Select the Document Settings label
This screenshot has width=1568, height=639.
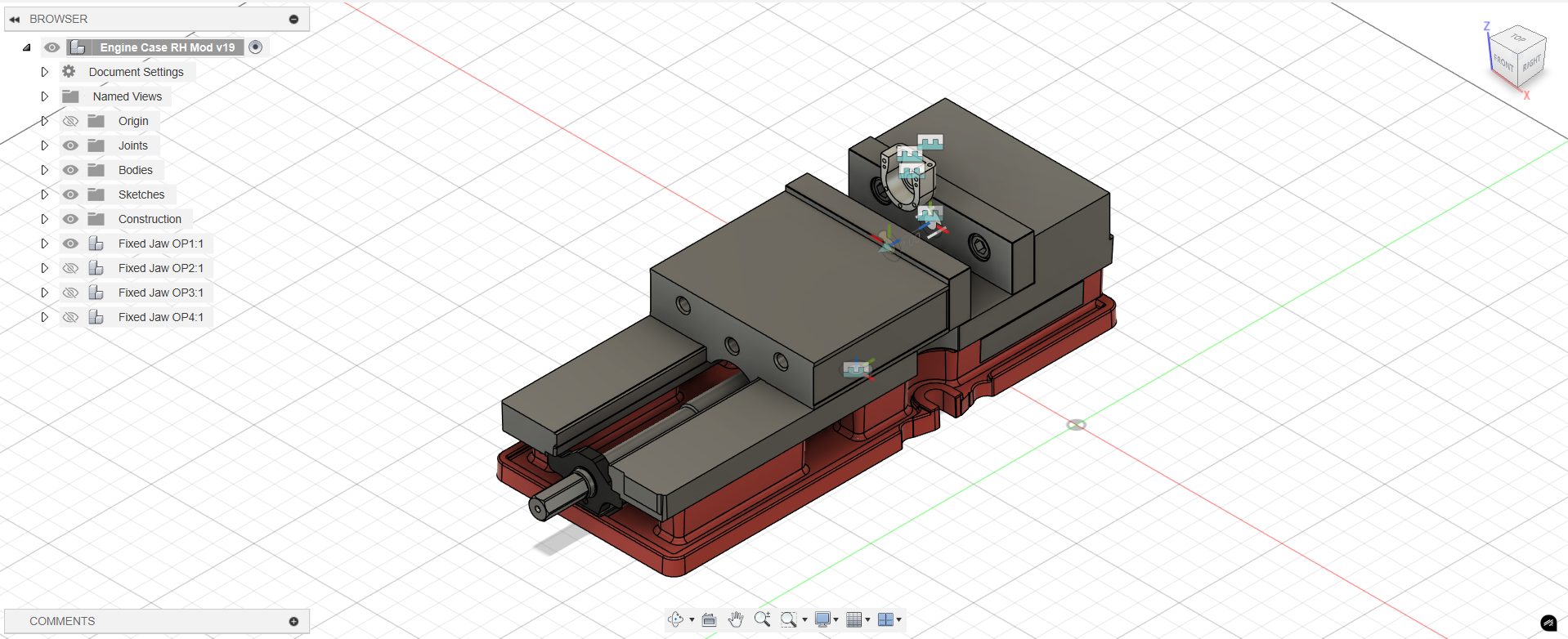click(x=137, y=72)
